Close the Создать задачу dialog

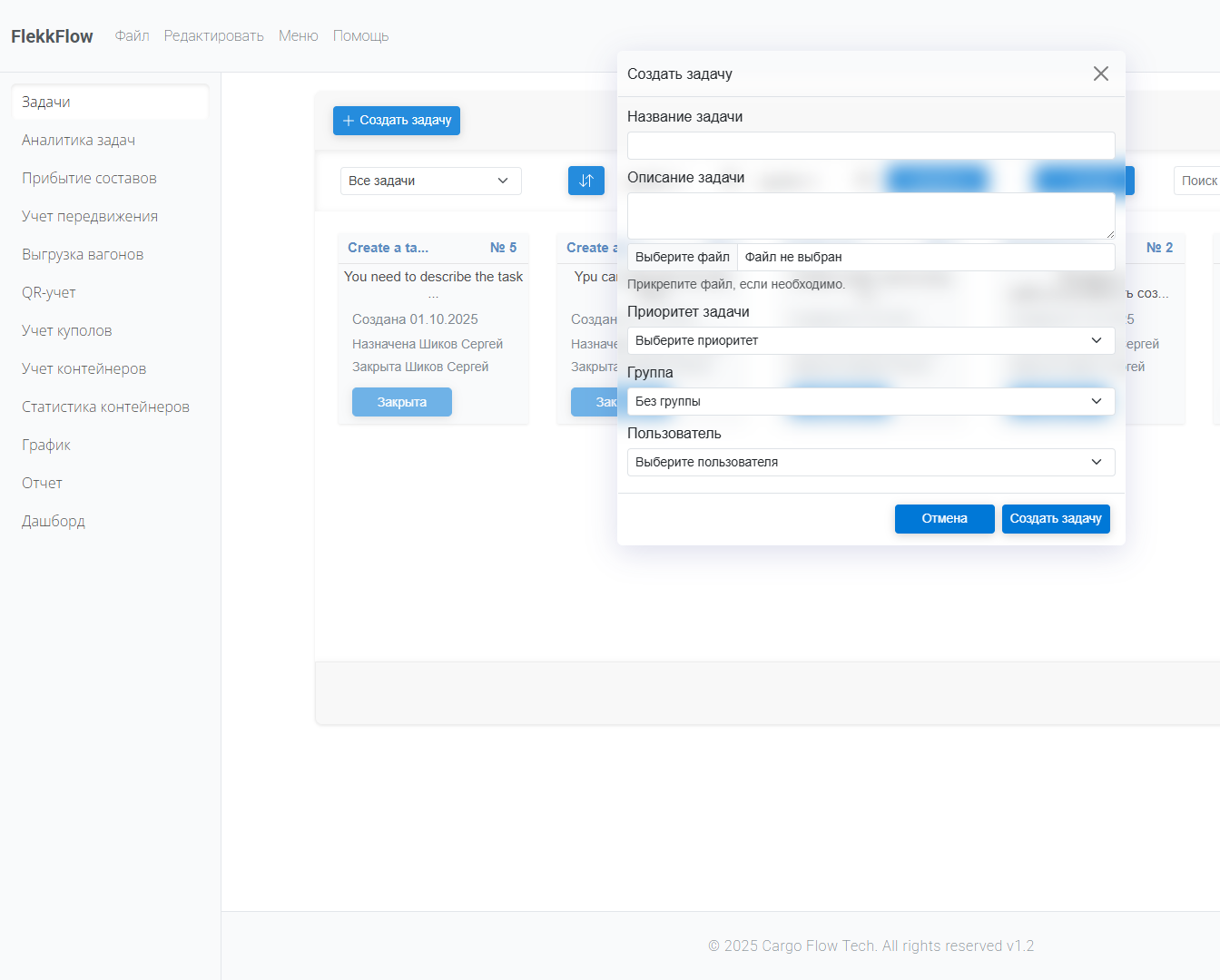(1100, 73)
